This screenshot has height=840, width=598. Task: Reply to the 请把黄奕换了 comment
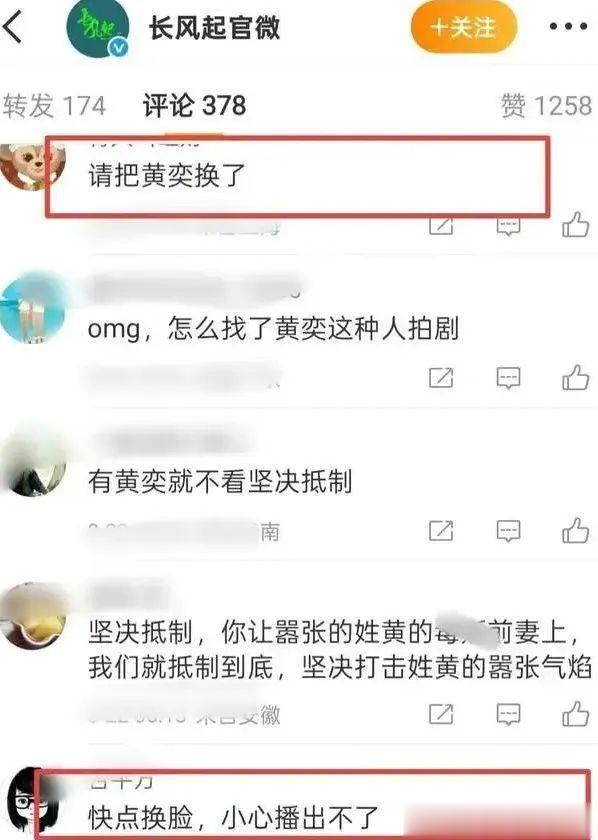[x=508, y=227]
